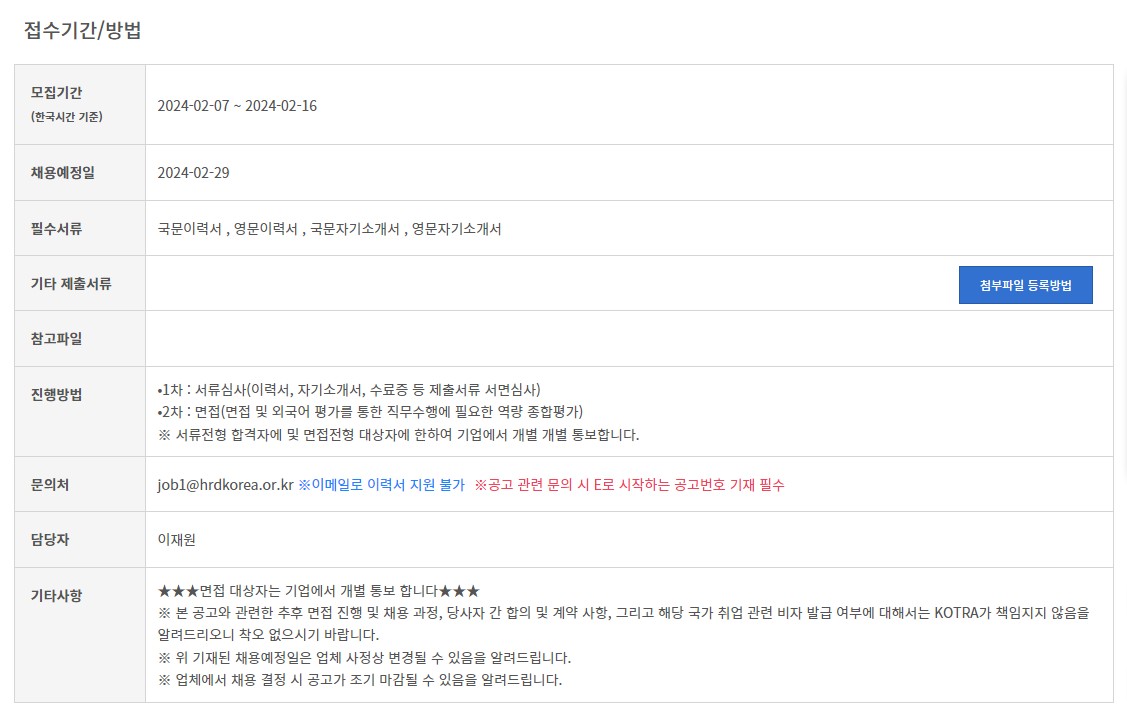This screenshot has width=1127, height=716.
Task: Click the 채용예정일 row label
Action: [x=63, y=173]
